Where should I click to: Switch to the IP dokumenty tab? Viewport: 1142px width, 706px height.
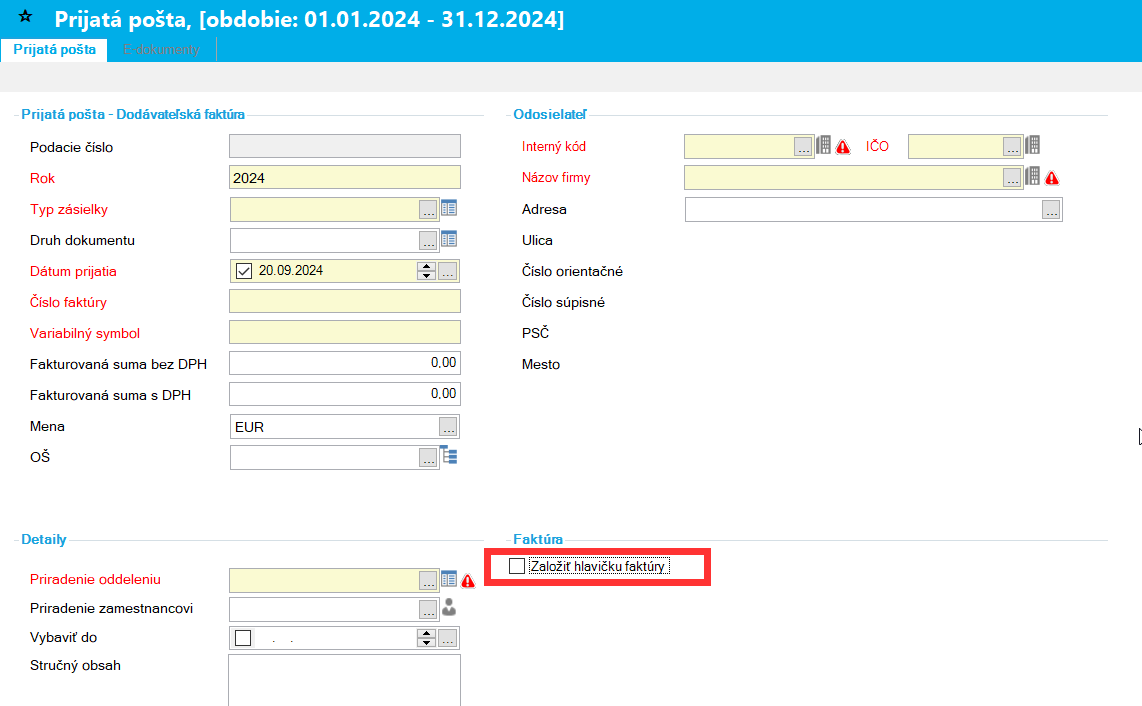[161, 50]
